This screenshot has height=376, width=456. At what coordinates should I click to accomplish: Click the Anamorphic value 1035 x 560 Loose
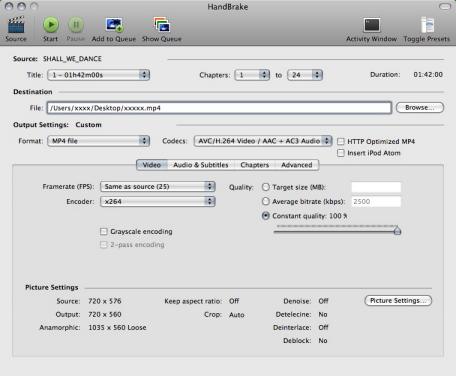(117, 327)
